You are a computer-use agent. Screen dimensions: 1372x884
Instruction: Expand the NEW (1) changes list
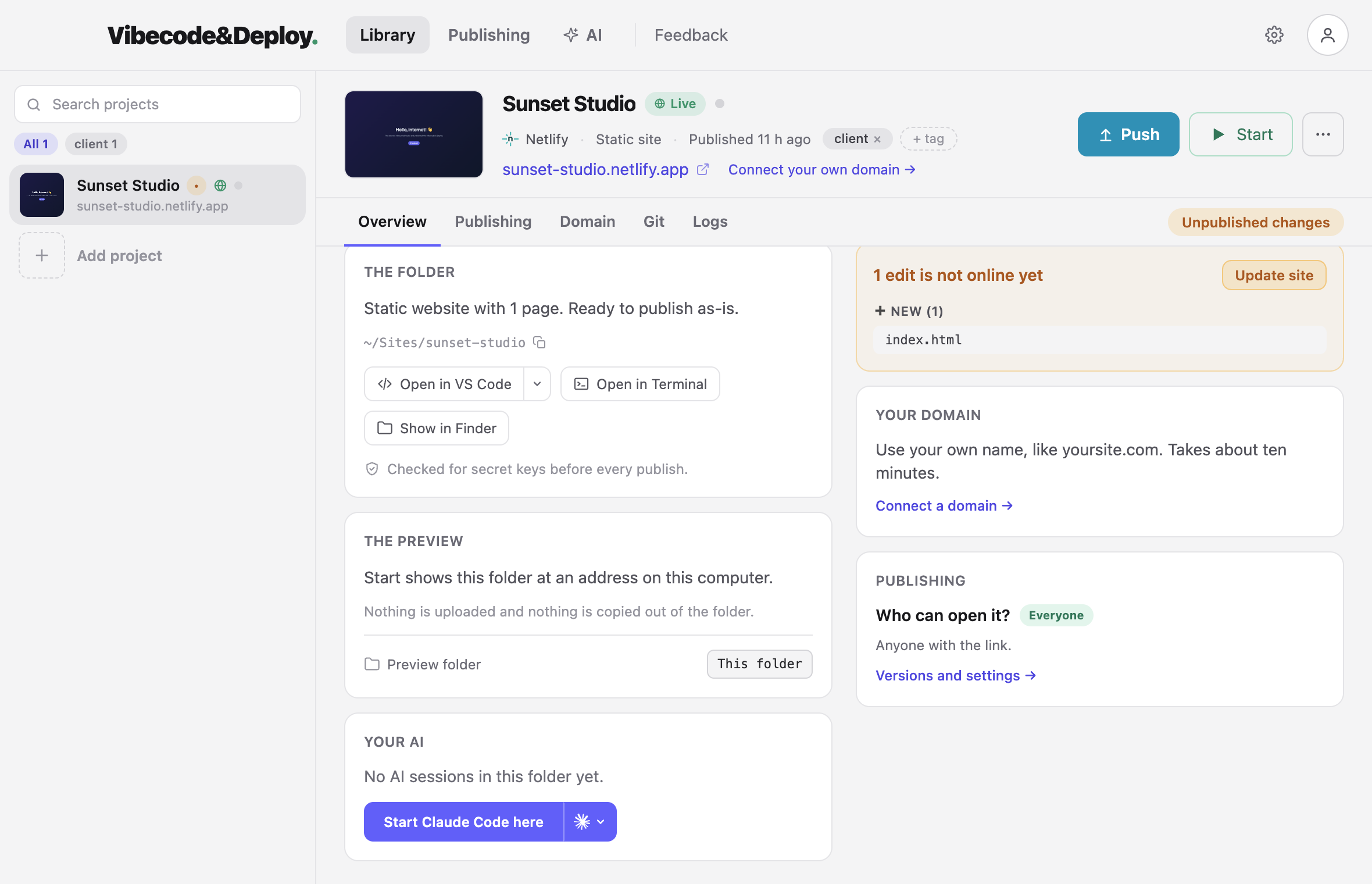click(909, 311)
